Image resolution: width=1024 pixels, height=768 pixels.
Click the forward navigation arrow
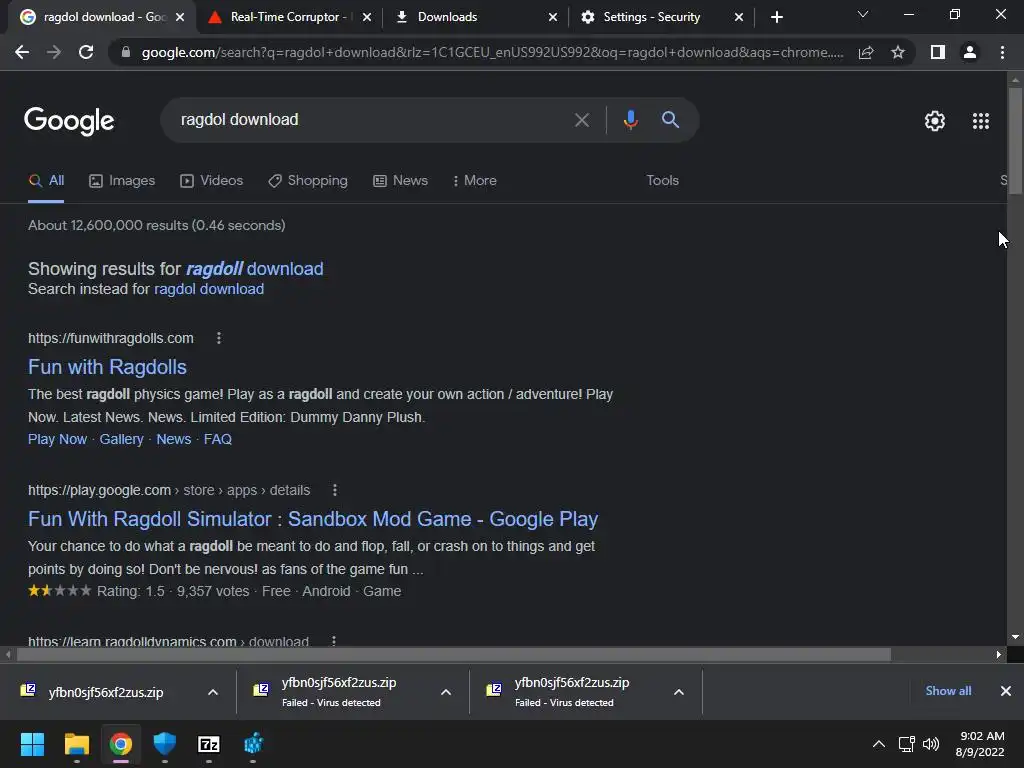click(54, 52)
